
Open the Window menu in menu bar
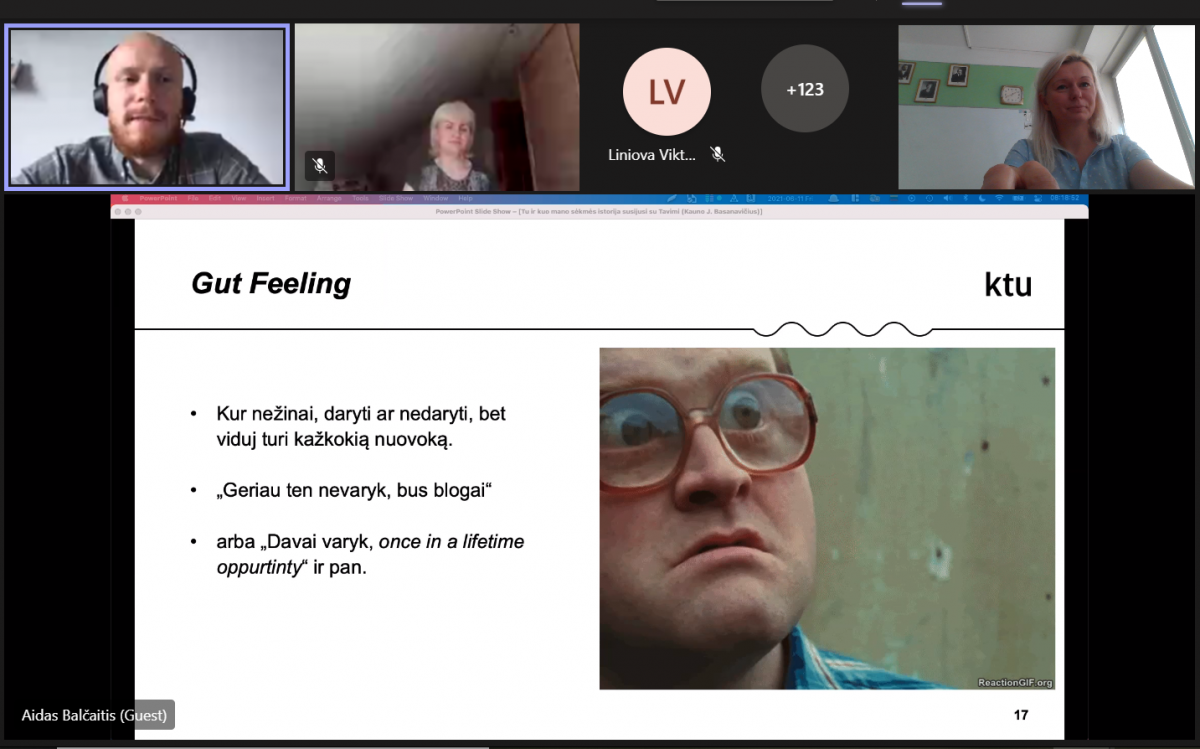(435, 198)
